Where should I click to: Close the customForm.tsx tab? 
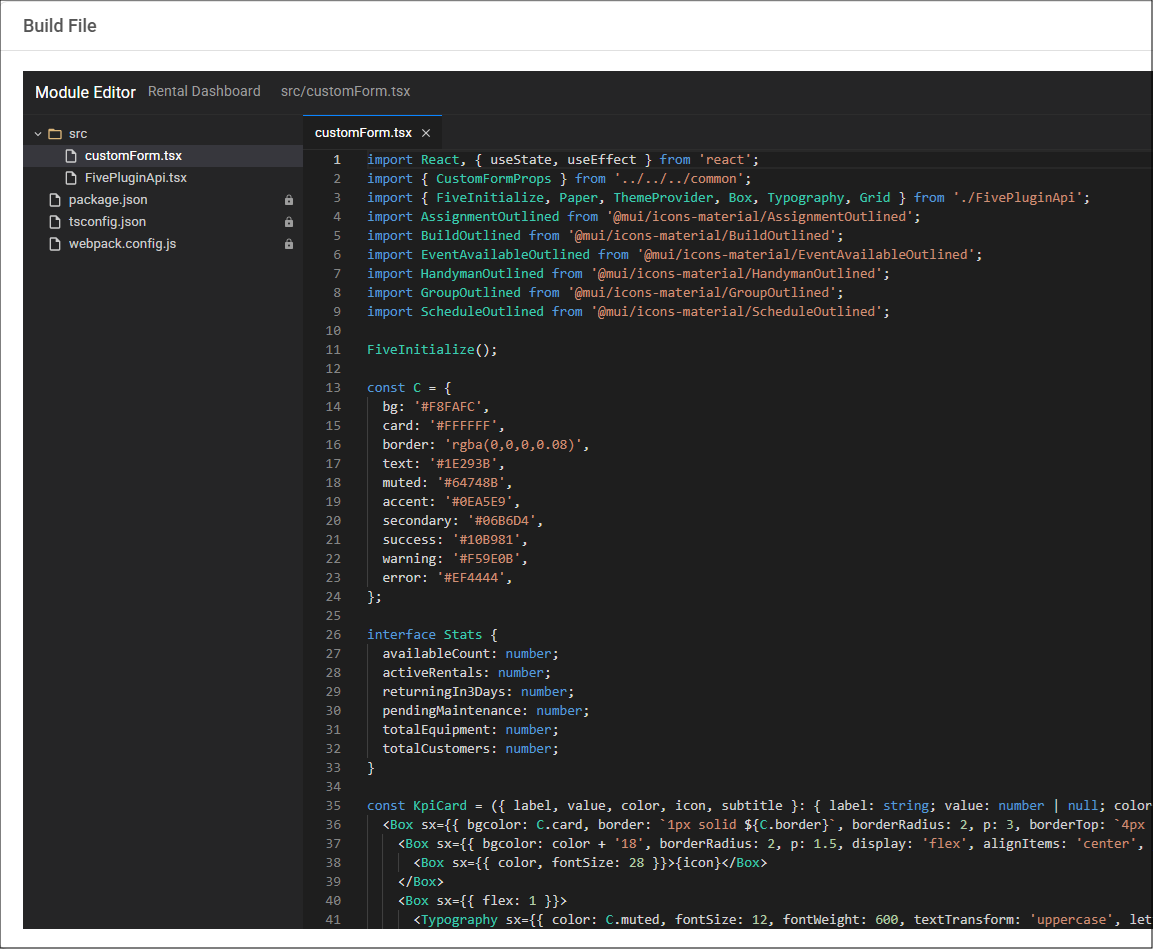(426, 133)
